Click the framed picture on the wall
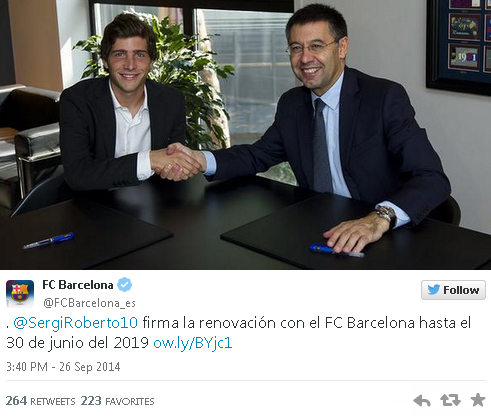Image resolution: width=491 pixels, height=416 pixels. click(459, 45)
